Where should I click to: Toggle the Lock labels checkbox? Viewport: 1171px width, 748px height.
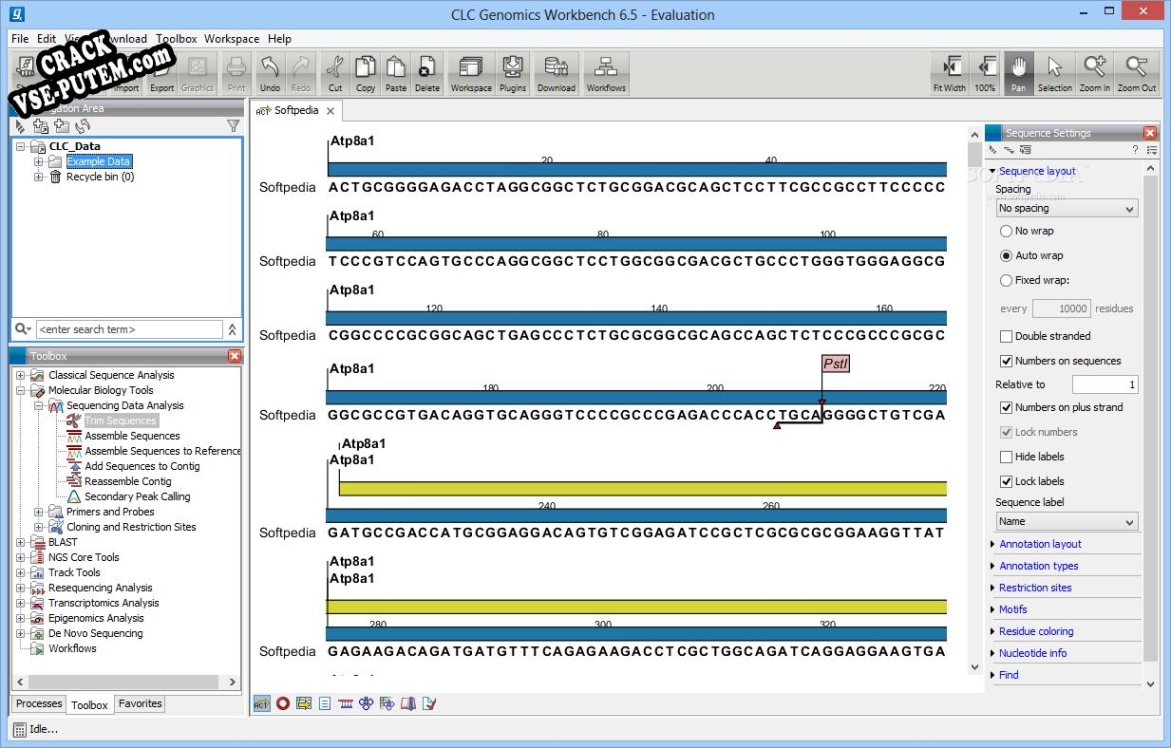point(1006,481)
